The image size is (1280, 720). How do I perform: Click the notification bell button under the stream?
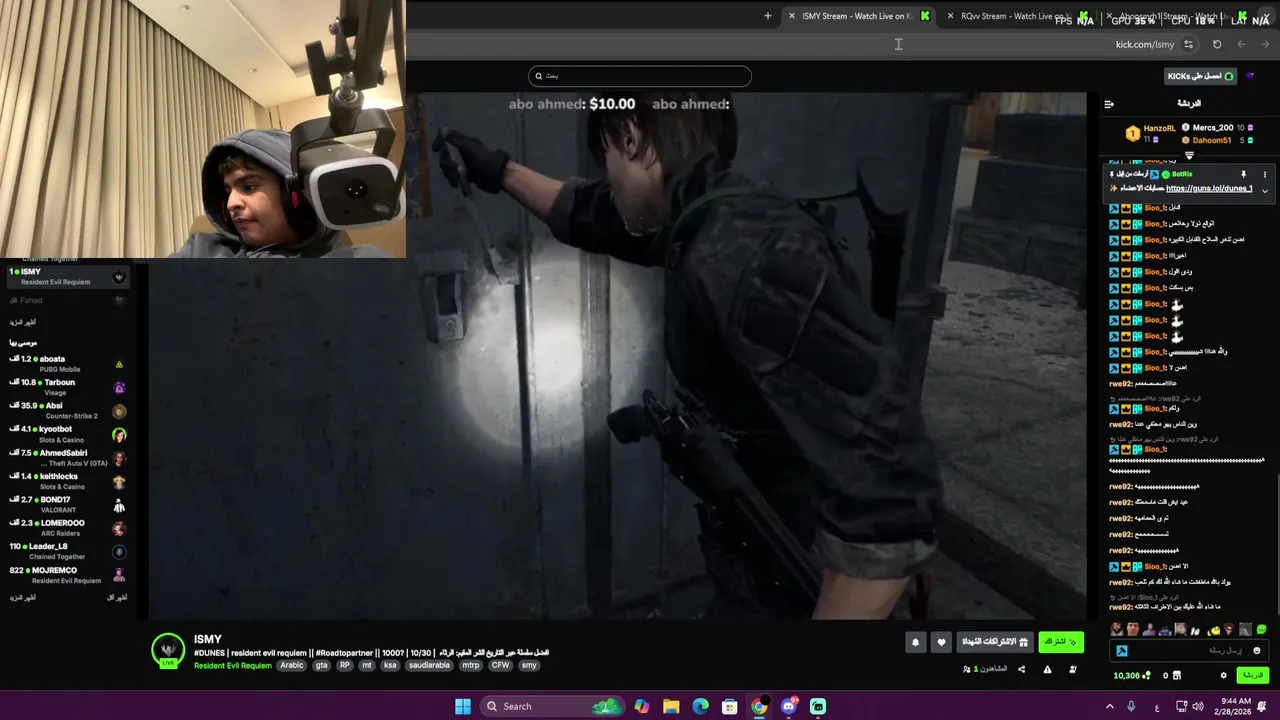(915, 643)
